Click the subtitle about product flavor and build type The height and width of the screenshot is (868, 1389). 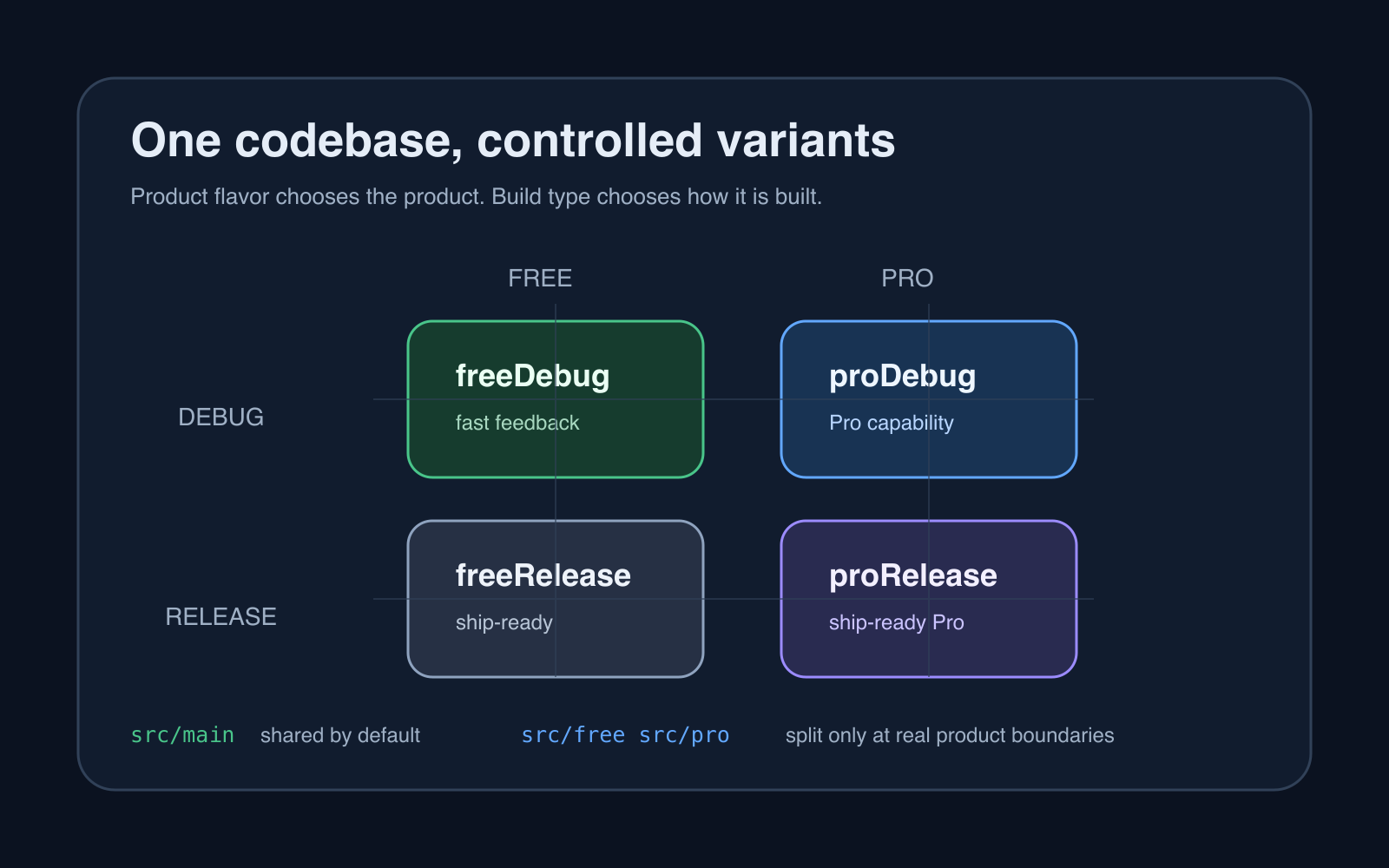click(476, 197)
